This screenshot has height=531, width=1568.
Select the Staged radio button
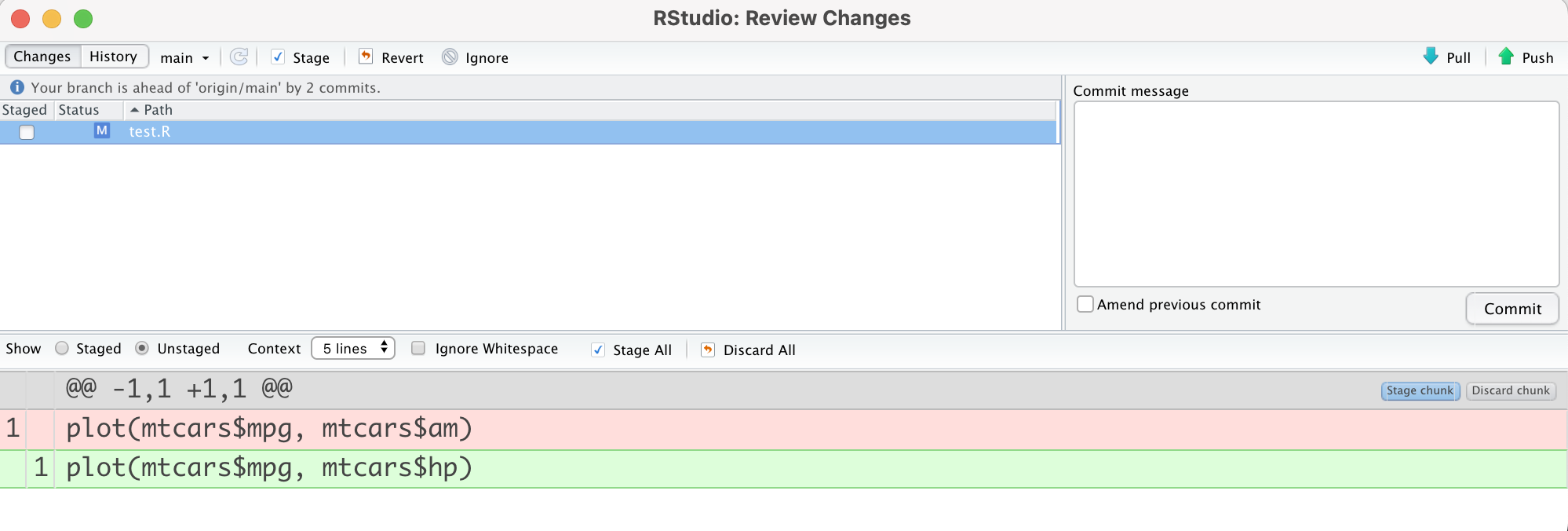coord(62,349)
